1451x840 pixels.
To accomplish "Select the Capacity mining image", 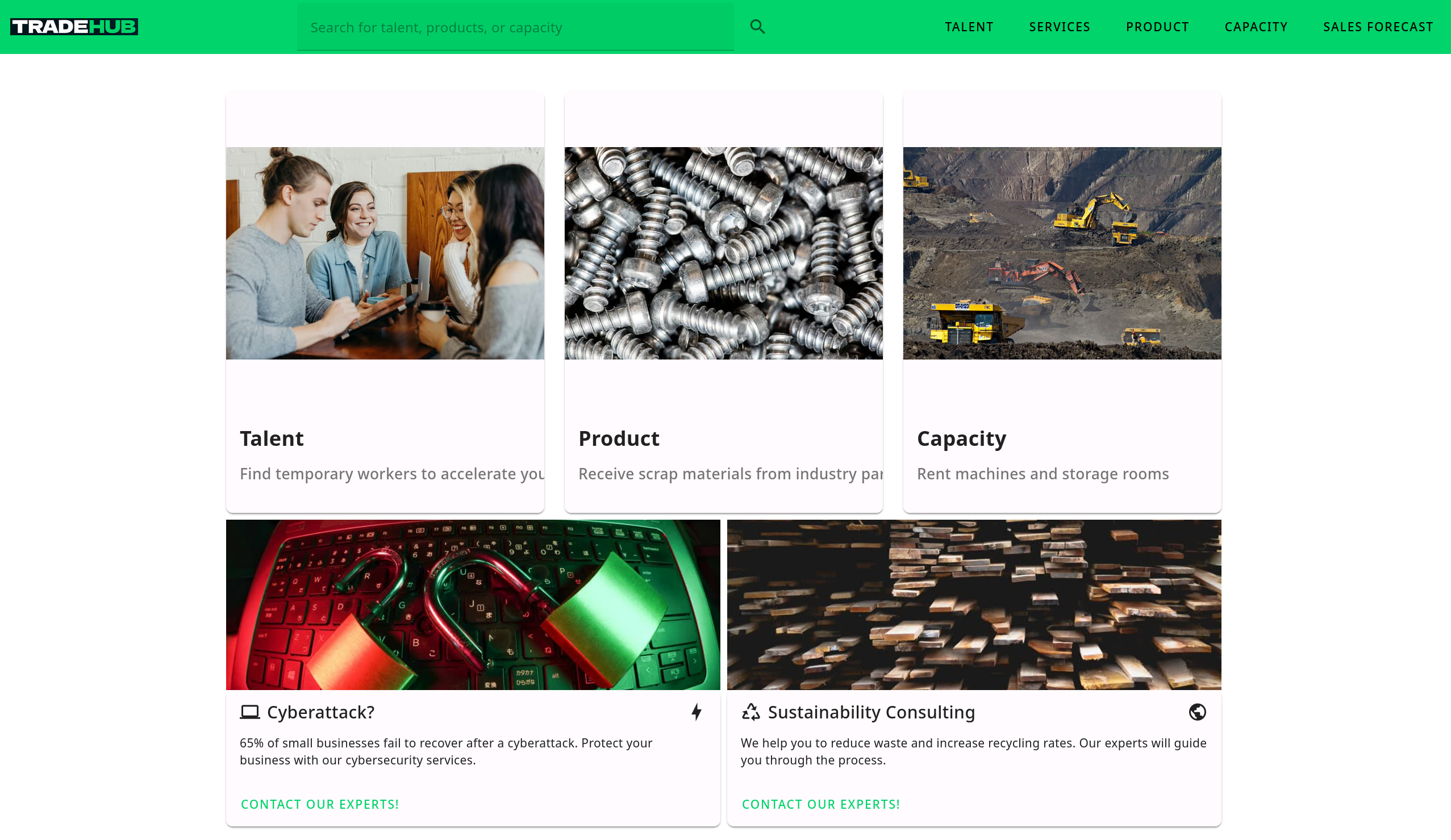I will (1062, 253).
